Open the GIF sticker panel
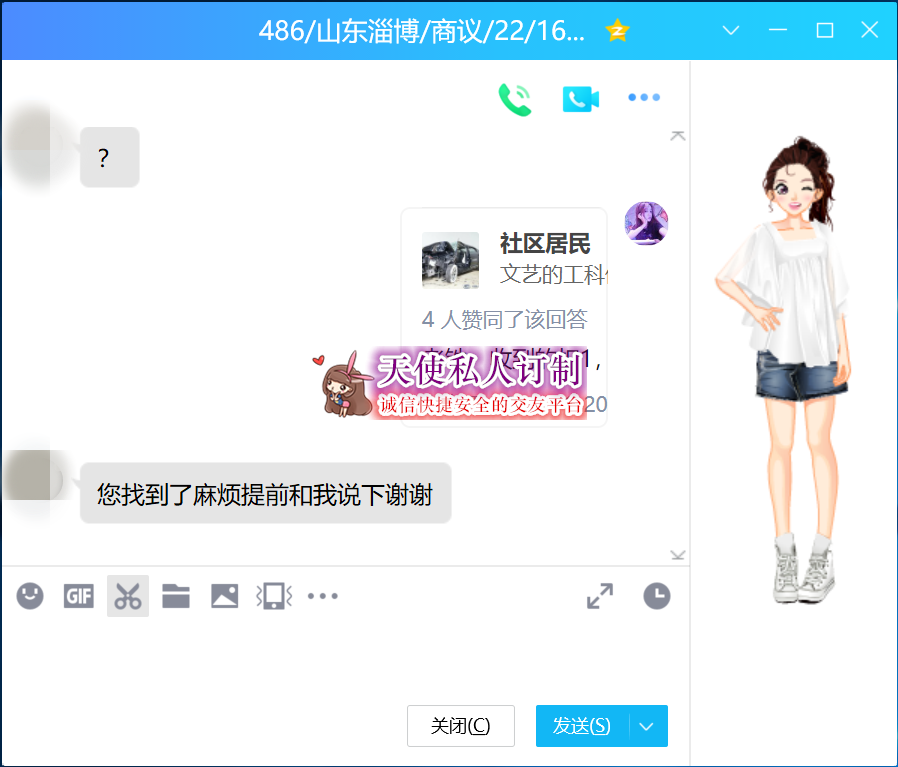Viewport: 898px width, 767px height. pos(79,597)
